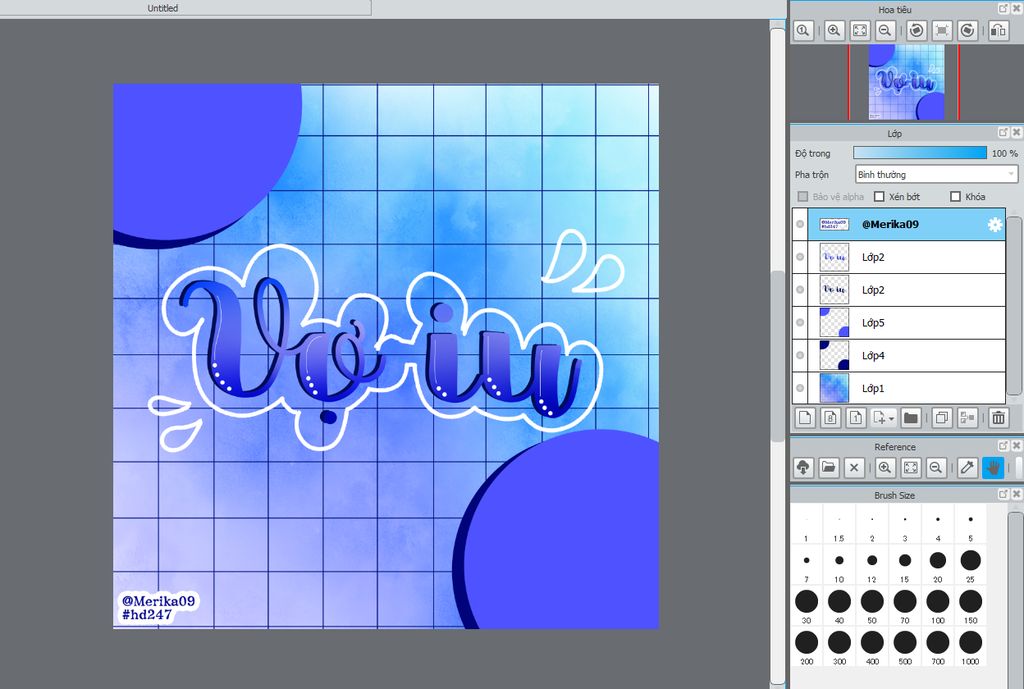Rotate canvas clockwise in navigator

tap(968, 31)
